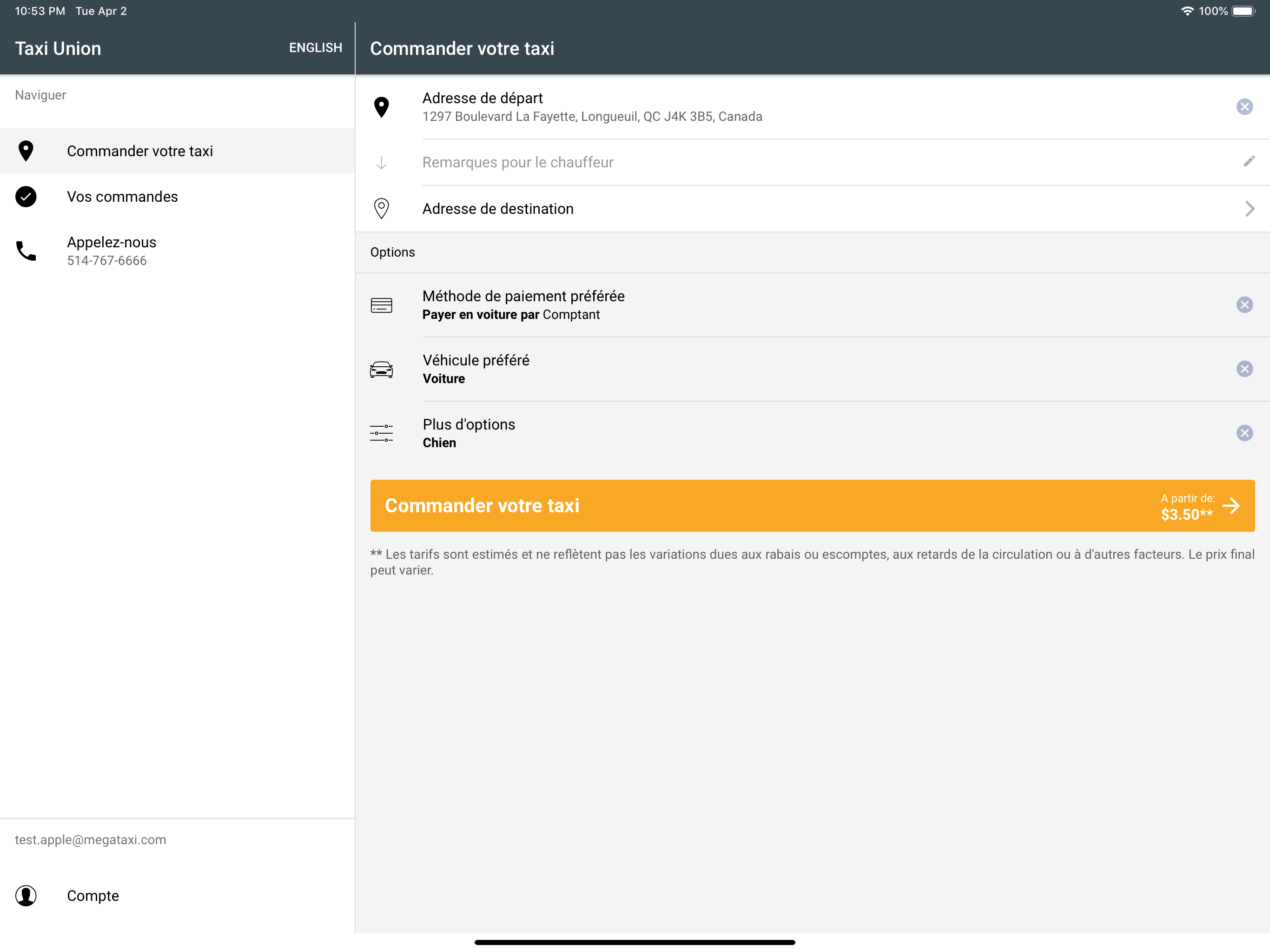
Task: Tap the Adresse de départ field
Action: click(x=813, y=107)
